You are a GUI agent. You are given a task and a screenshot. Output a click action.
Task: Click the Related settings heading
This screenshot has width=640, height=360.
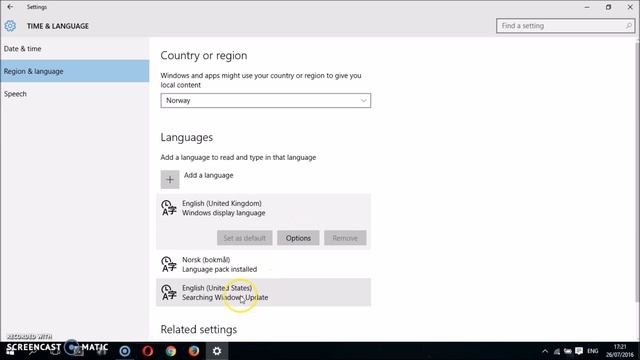[x=199, y=329]
